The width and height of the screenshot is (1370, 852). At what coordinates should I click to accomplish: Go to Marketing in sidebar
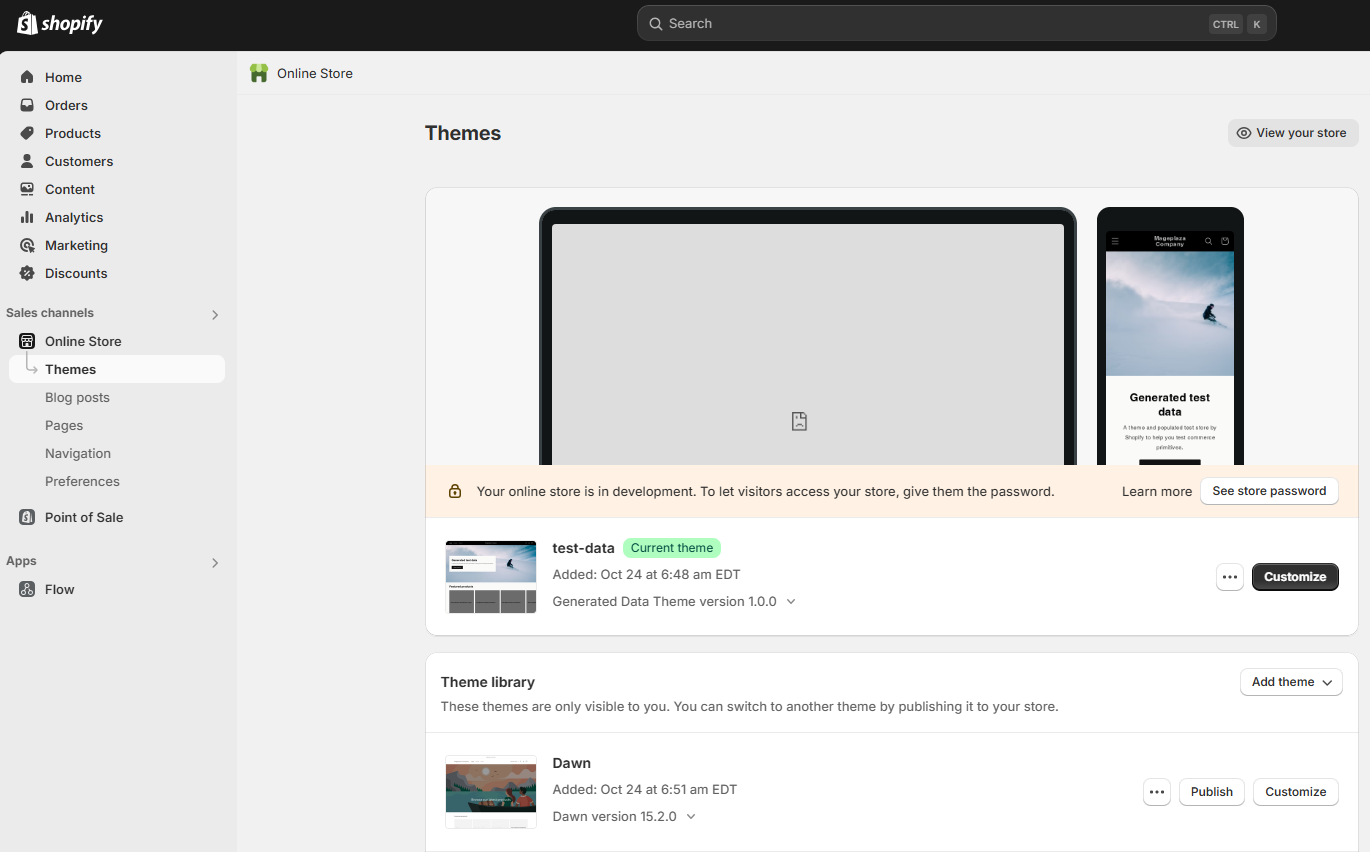pyautogui.click(x=76, y=245)
